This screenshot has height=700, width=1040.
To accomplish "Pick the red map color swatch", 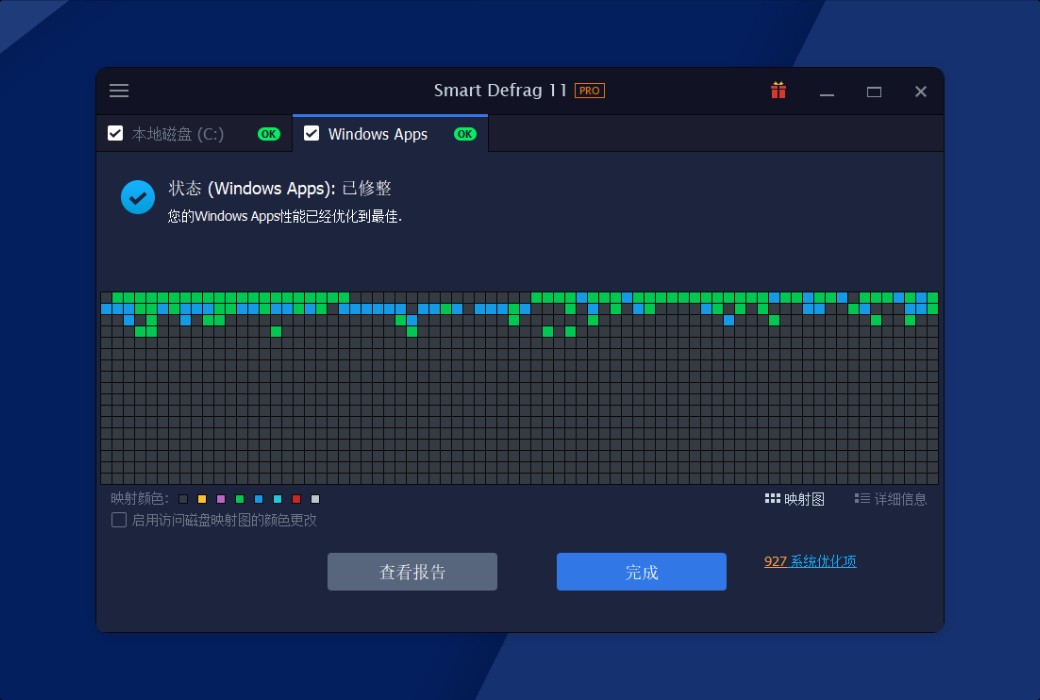I will (x=296, y=499).
